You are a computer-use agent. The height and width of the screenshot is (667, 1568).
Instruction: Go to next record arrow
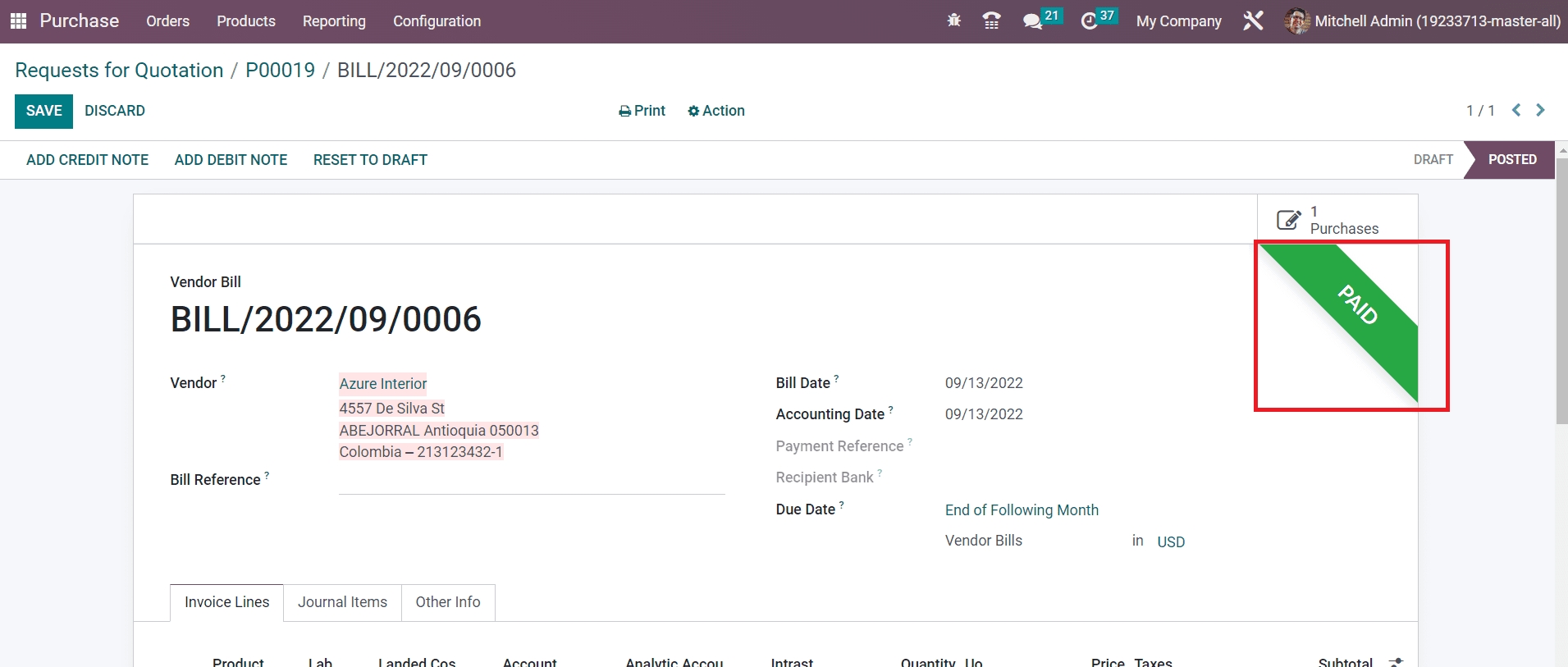click(x=1540, y=110)
